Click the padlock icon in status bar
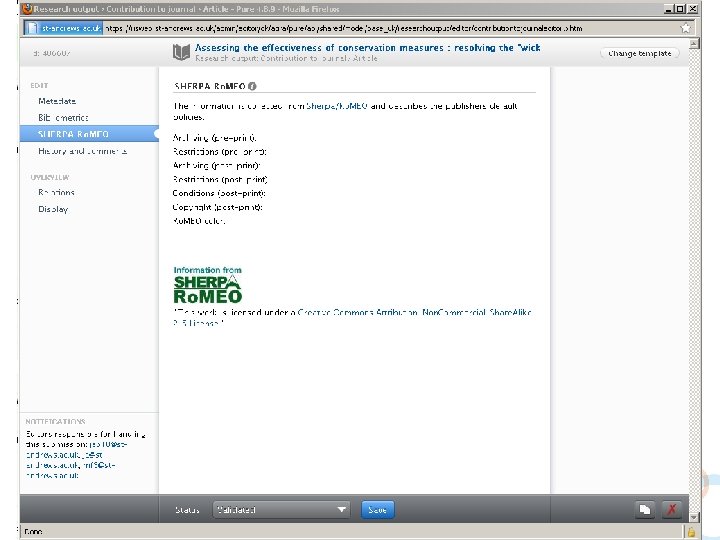This screenshot has width=720, height=540. tap(691, 532)
